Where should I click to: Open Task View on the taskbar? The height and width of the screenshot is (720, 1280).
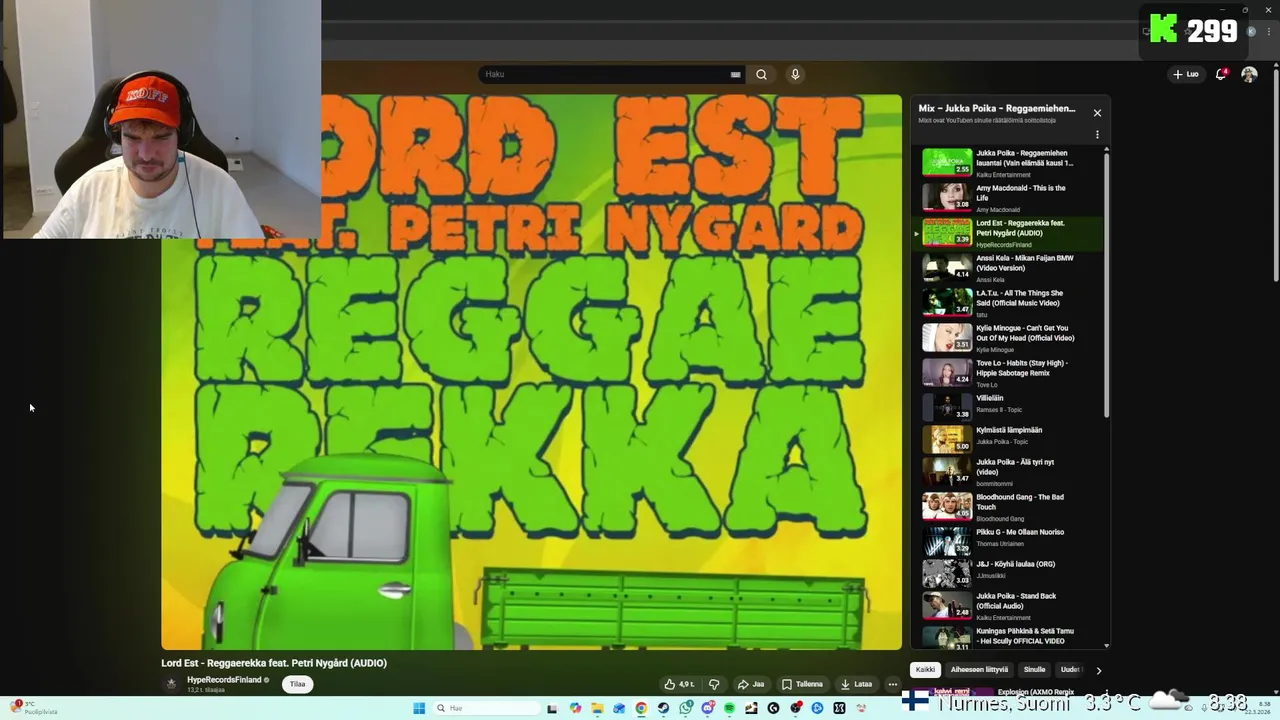tap(551, 708)
